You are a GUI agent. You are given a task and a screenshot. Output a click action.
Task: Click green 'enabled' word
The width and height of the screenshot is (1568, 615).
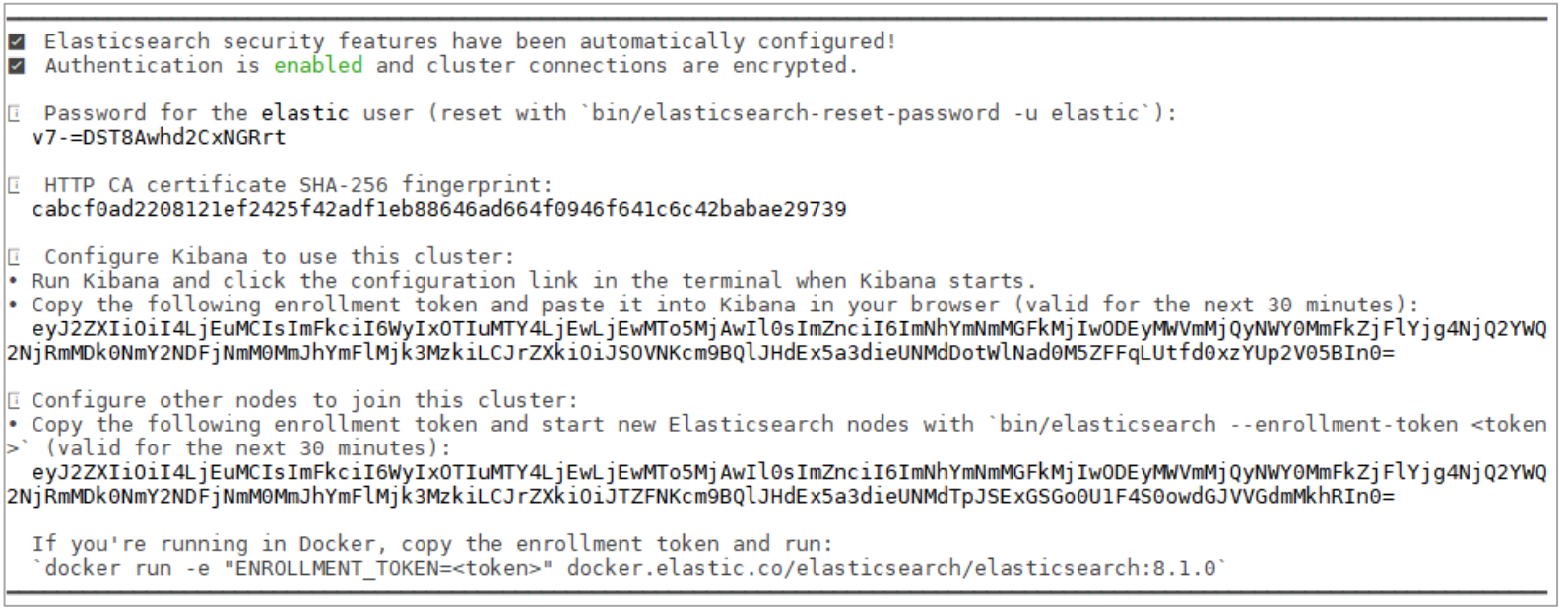(318, 66)
